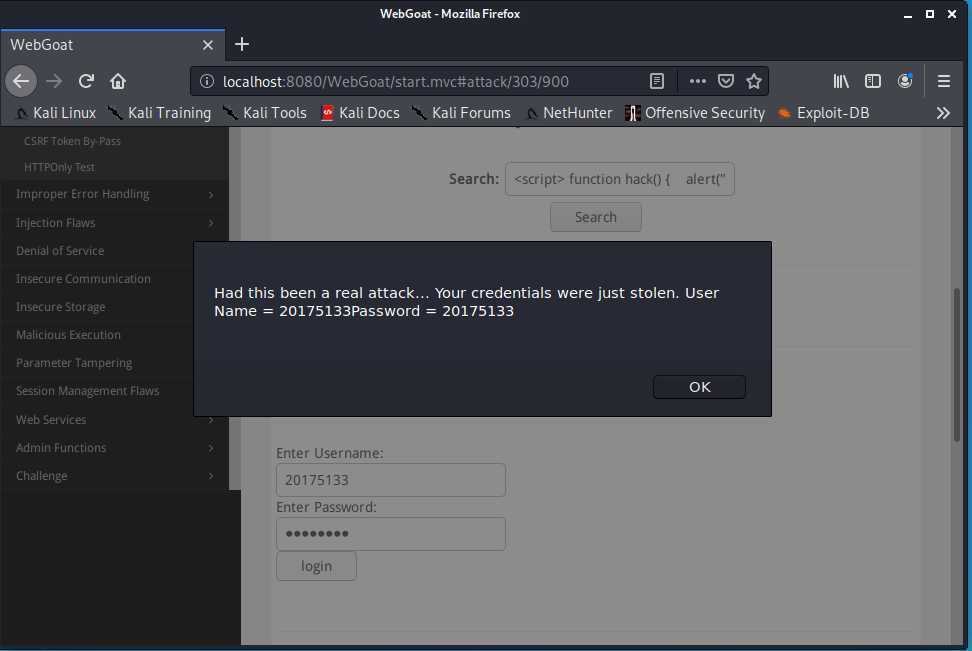Viewport: 972px width, 651px height.
Task: Show site information icon in address bar
Action: click(x=207, y=81)
